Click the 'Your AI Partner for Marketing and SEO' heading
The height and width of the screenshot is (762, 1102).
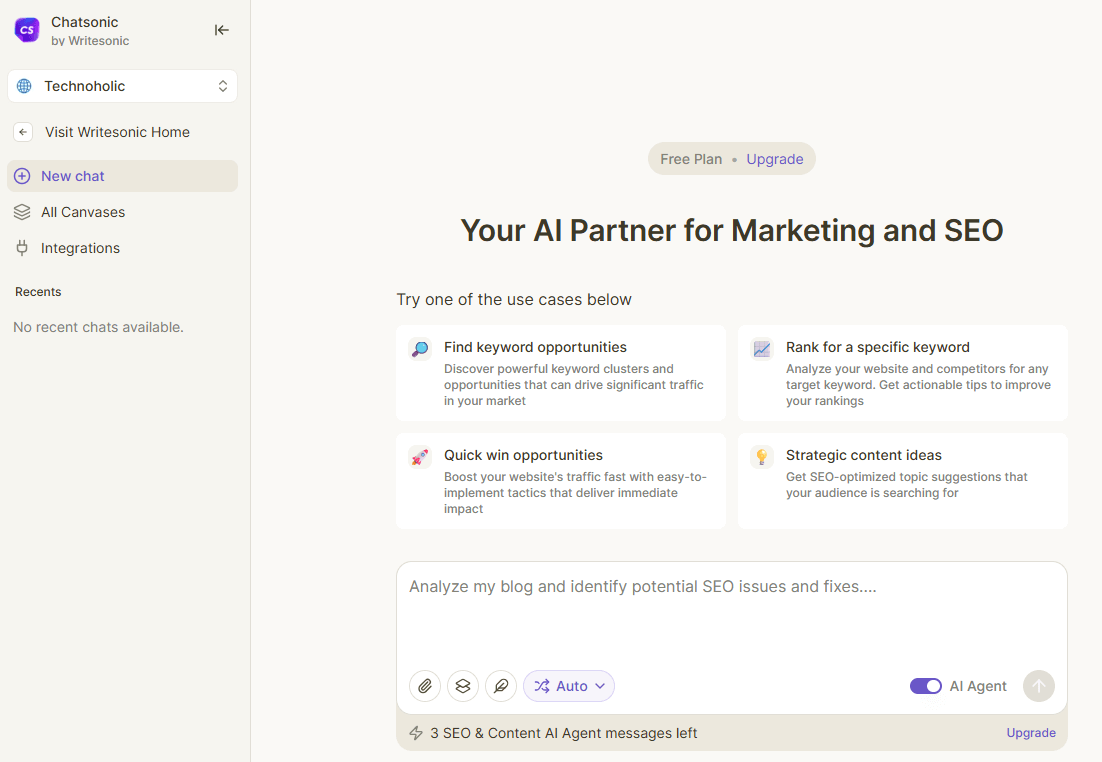732,231
